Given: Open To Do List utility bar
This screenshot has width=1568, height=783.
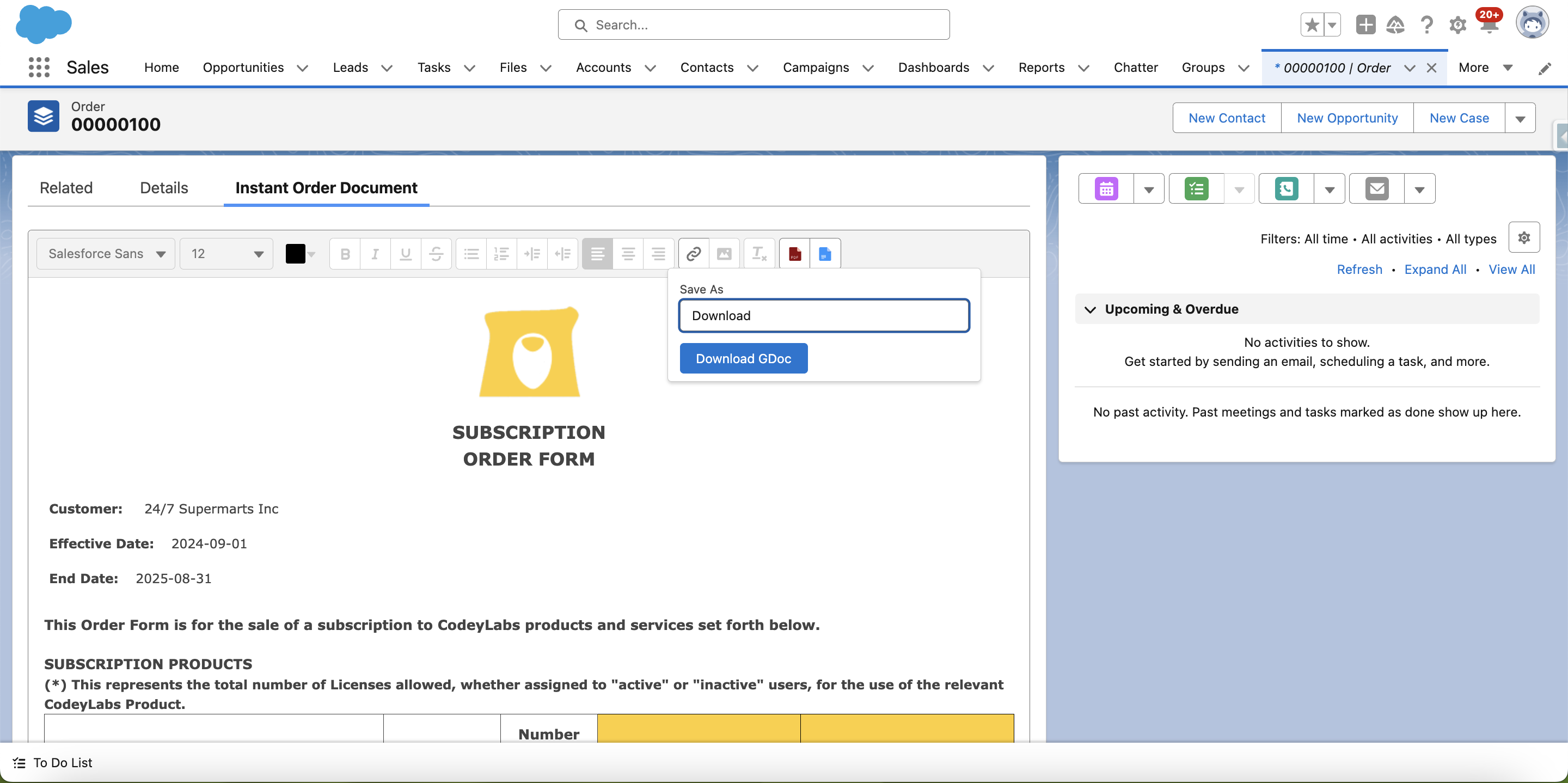Looking at the screenshot, I should click(x=52, y=763).
